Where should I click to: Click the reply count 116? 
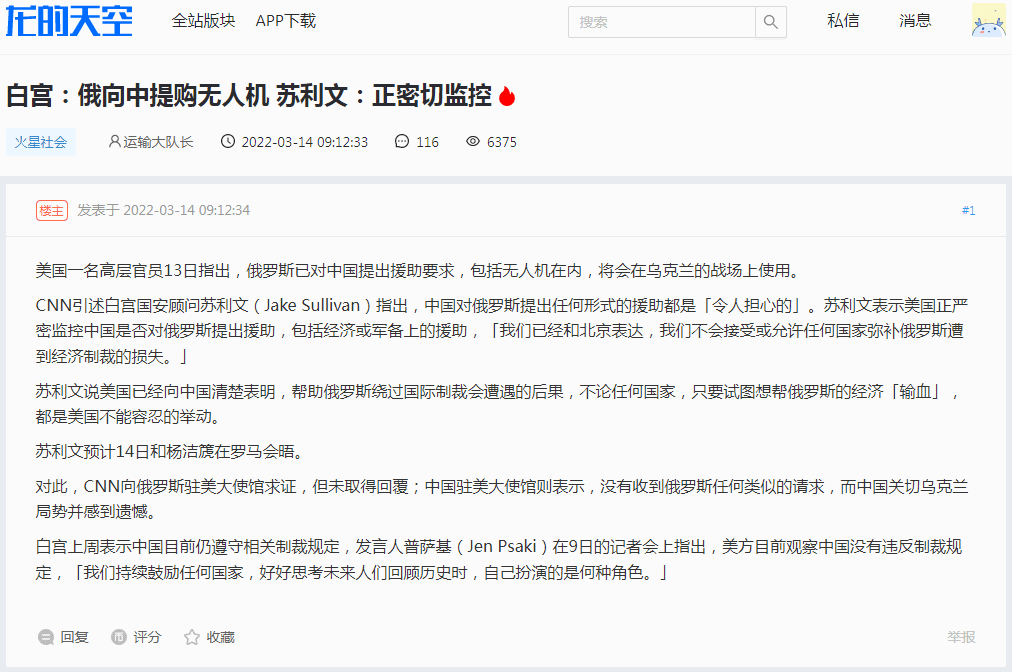click(x=427, y=142)
